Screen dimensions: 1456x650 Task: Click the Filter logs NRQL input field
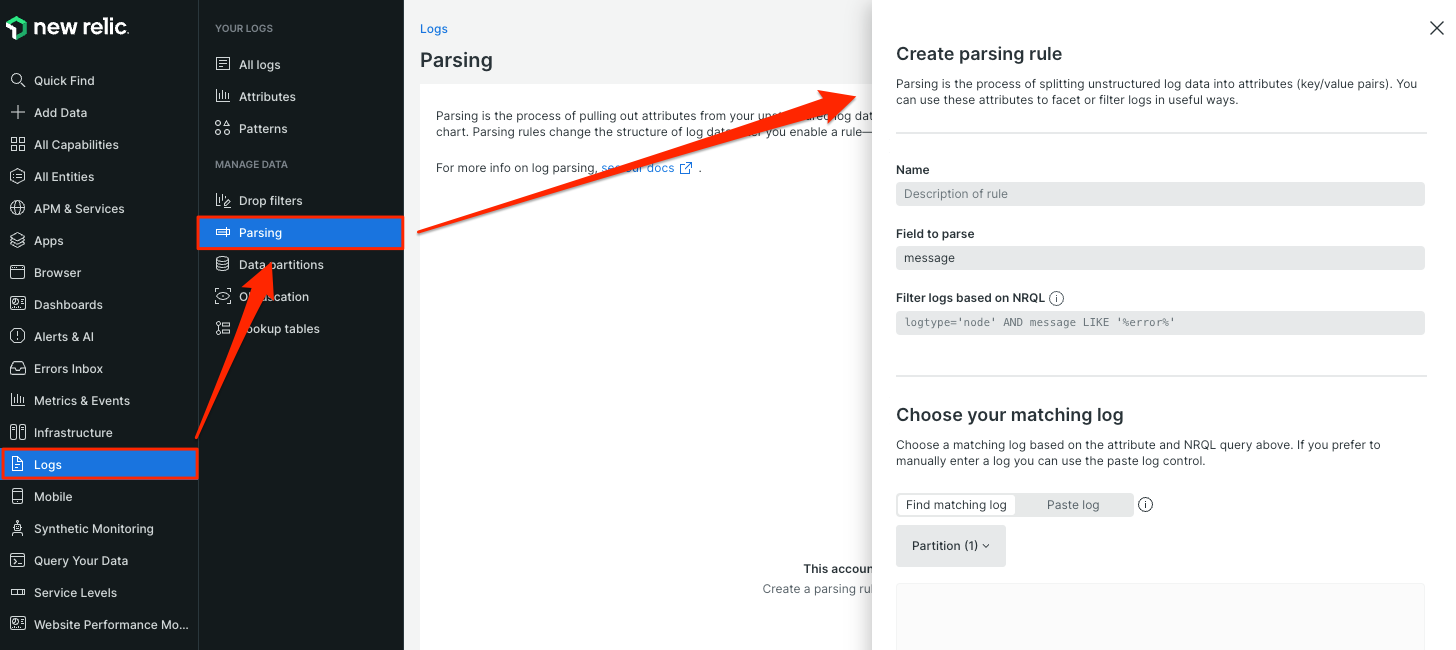click(x=1160, y=323)
